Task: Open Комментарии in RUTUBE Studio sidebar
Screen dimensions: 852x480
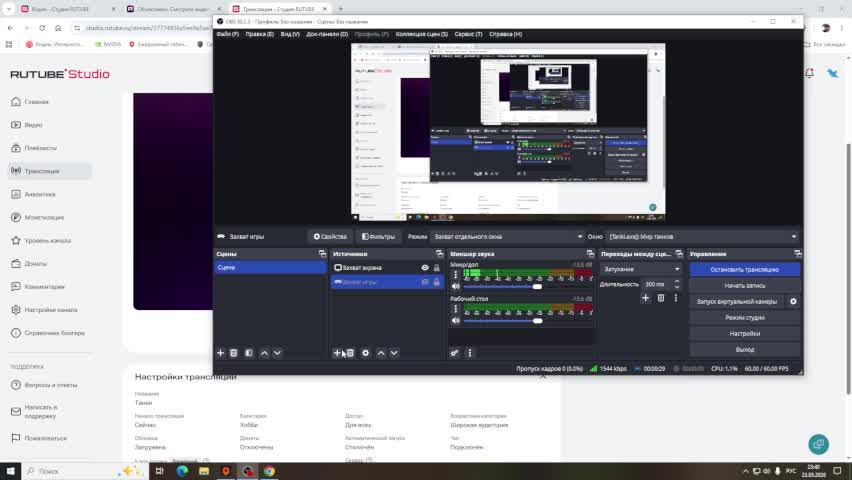Action: tap(50, 286)
